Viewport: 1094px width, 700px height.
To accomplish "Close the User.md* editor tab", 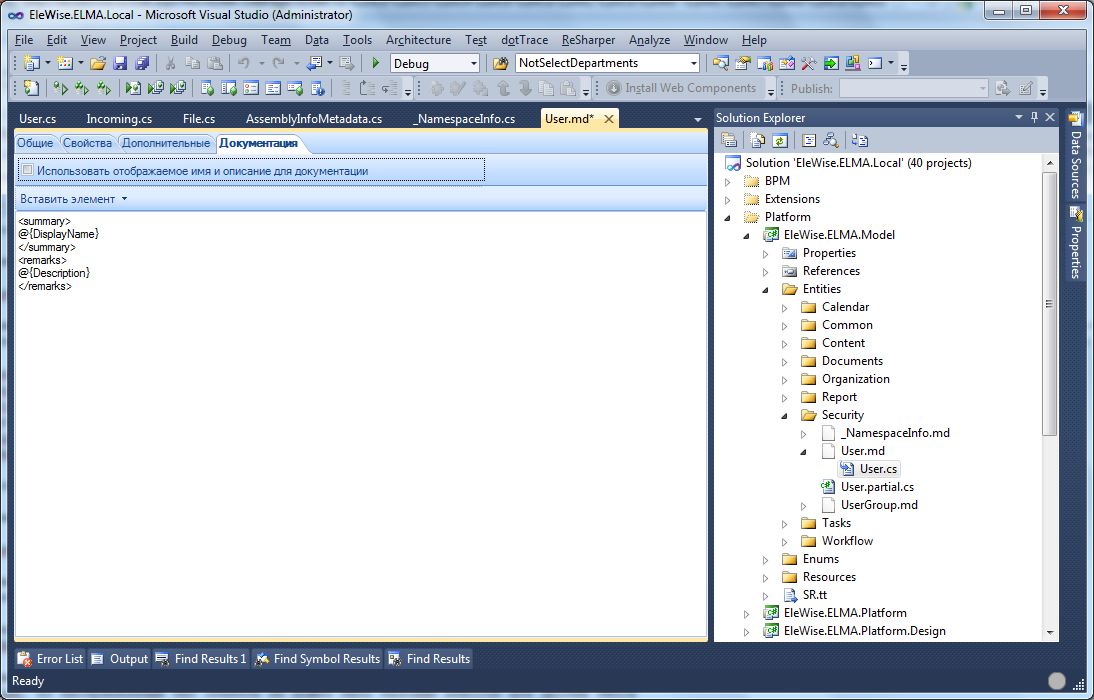I will 608,119.
